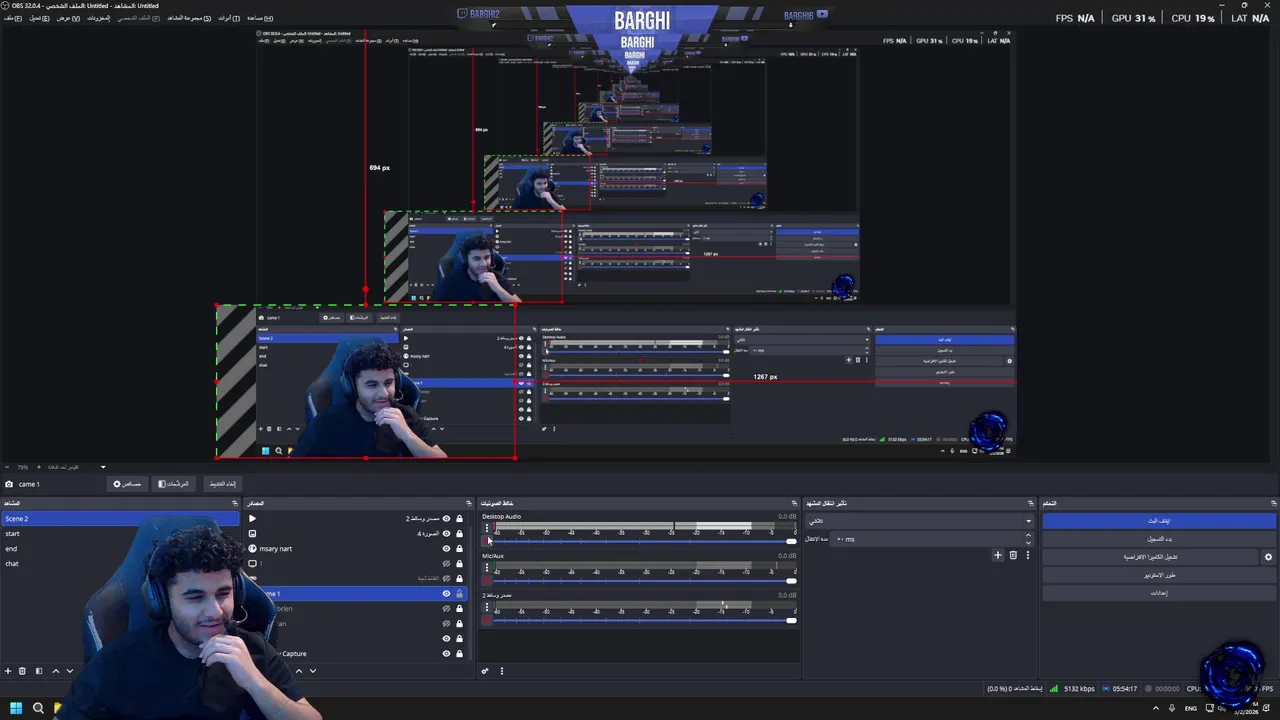Move the selected scene up
The image size is (1280, 720).
pos(55,671)
